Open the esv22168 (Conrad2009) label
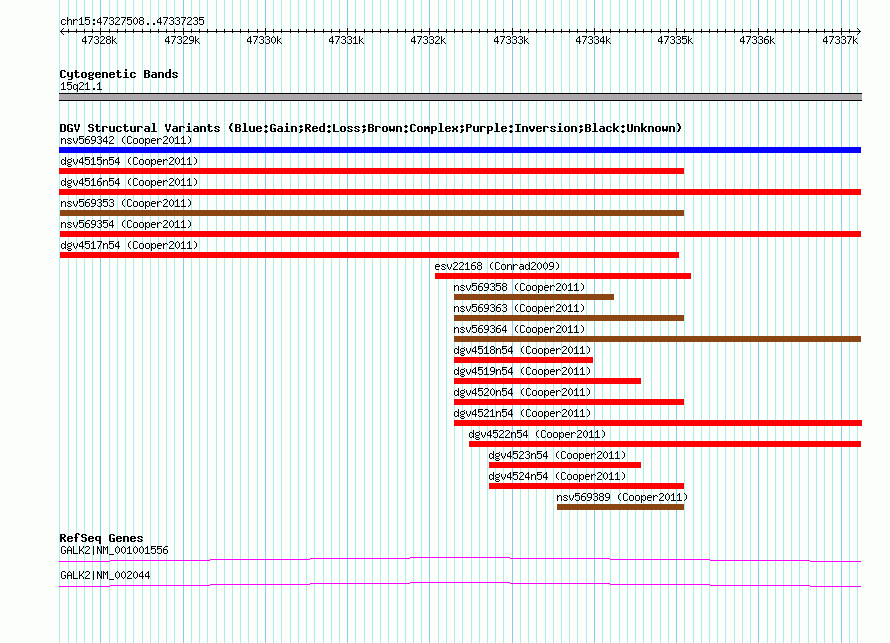Image resolution: width=890 pixels, height=643 pixels. pyautogui.click(x=497, y=266)
